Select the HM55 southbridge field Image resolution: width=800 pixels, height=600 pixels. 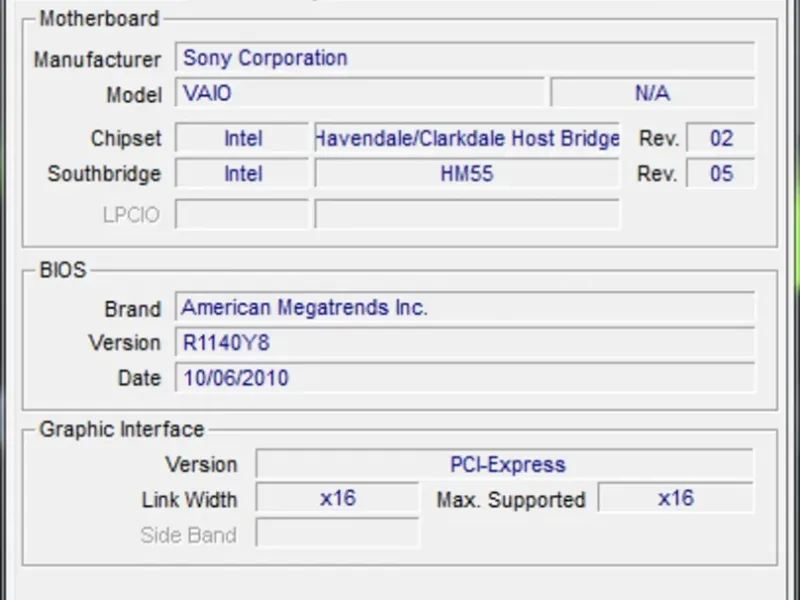[467, 174]
